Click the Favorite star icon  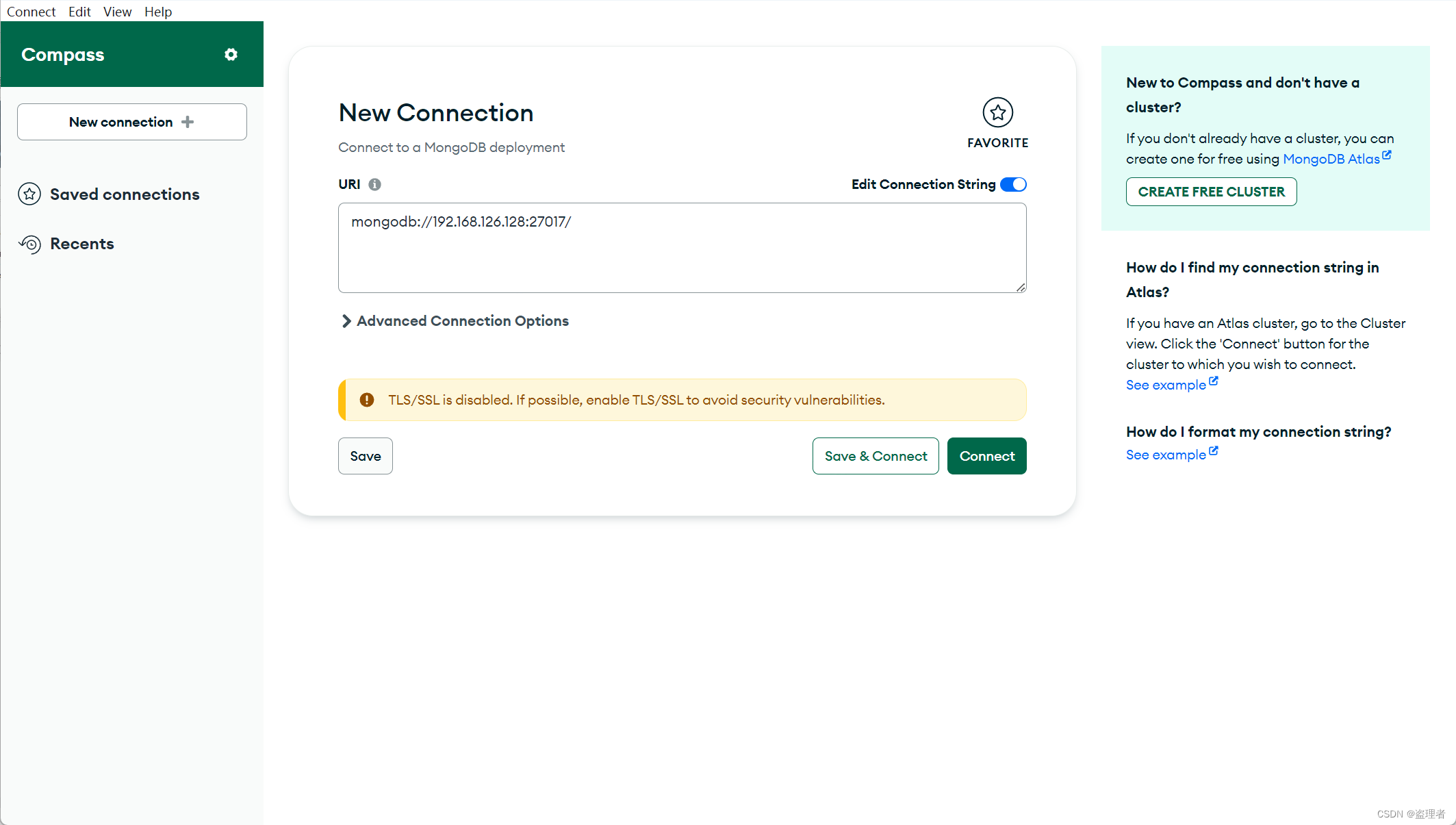[997, 112]
